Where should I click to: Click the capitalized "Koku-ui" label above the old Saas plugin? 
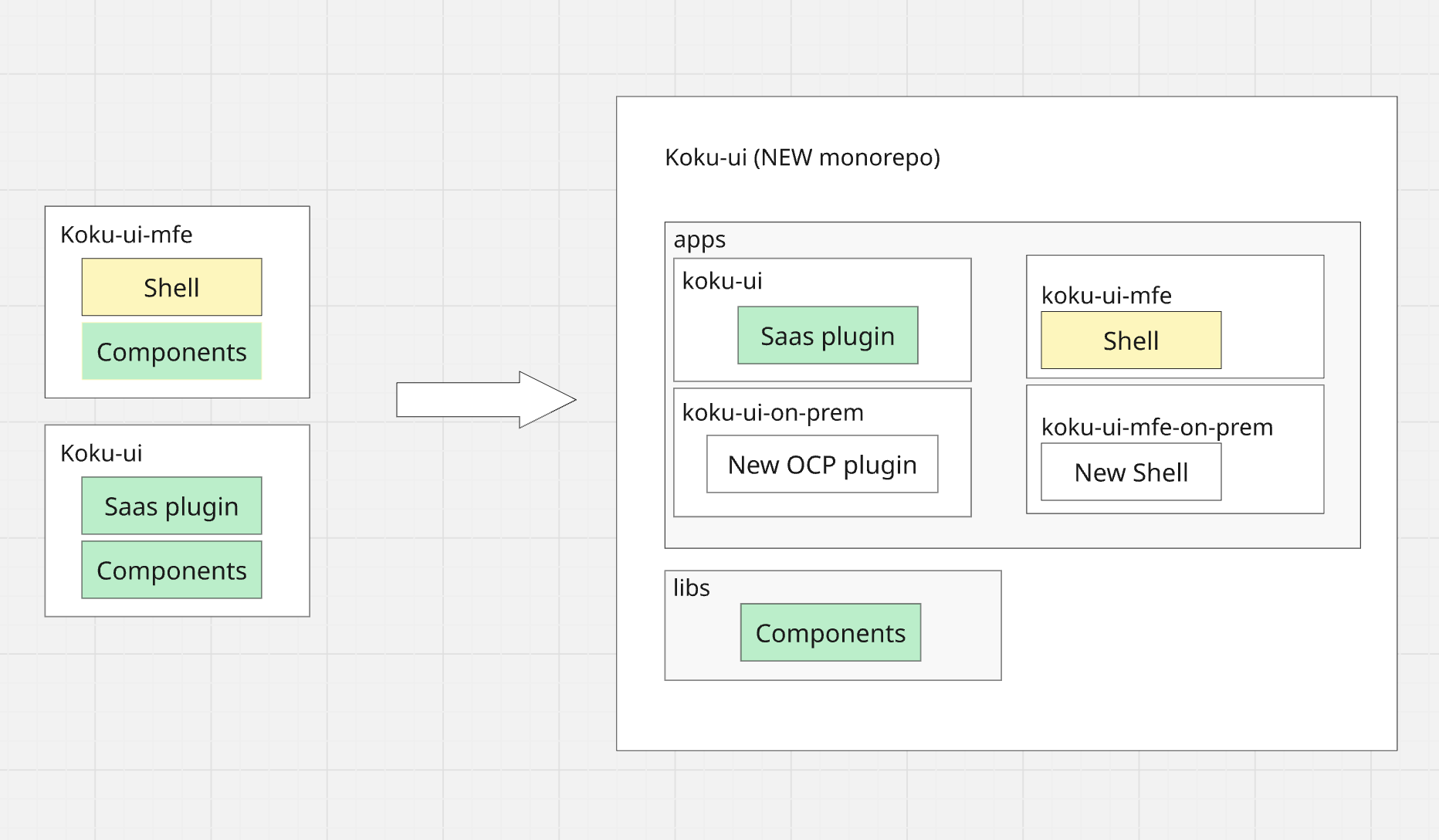coord(101,453)
